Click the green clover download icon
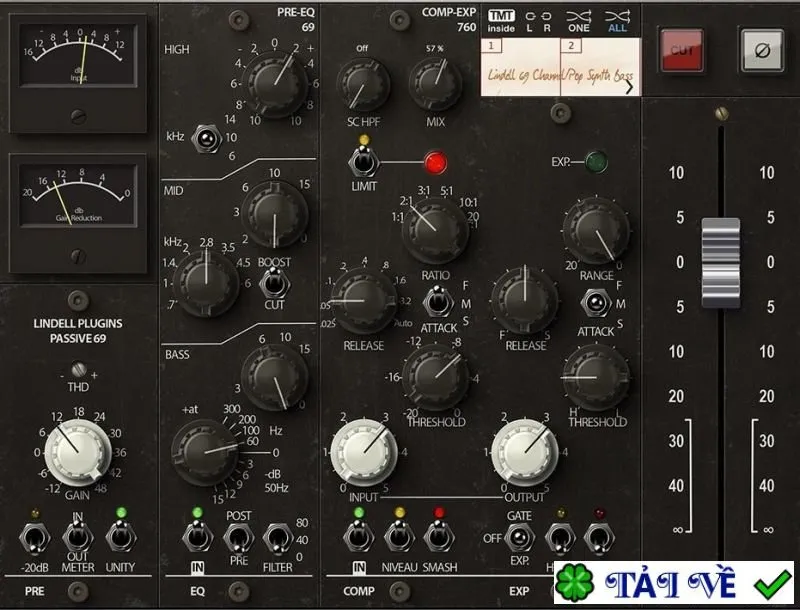Screen dimensions: 800x610 [x=574, y=583]
